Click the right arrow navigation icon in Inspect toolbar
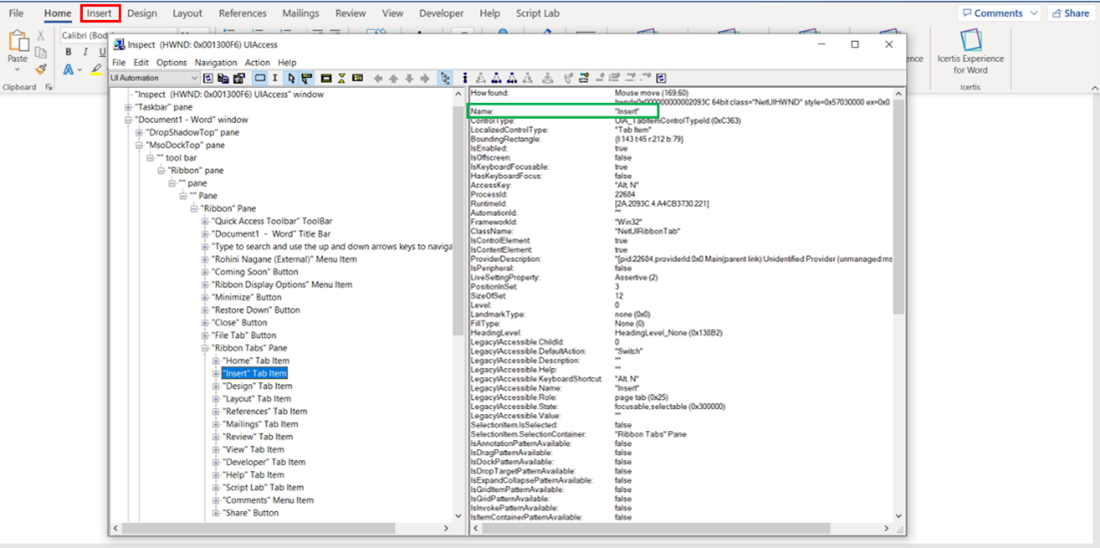The height and width of the screenshot is (548, 1100). (424, 78)
